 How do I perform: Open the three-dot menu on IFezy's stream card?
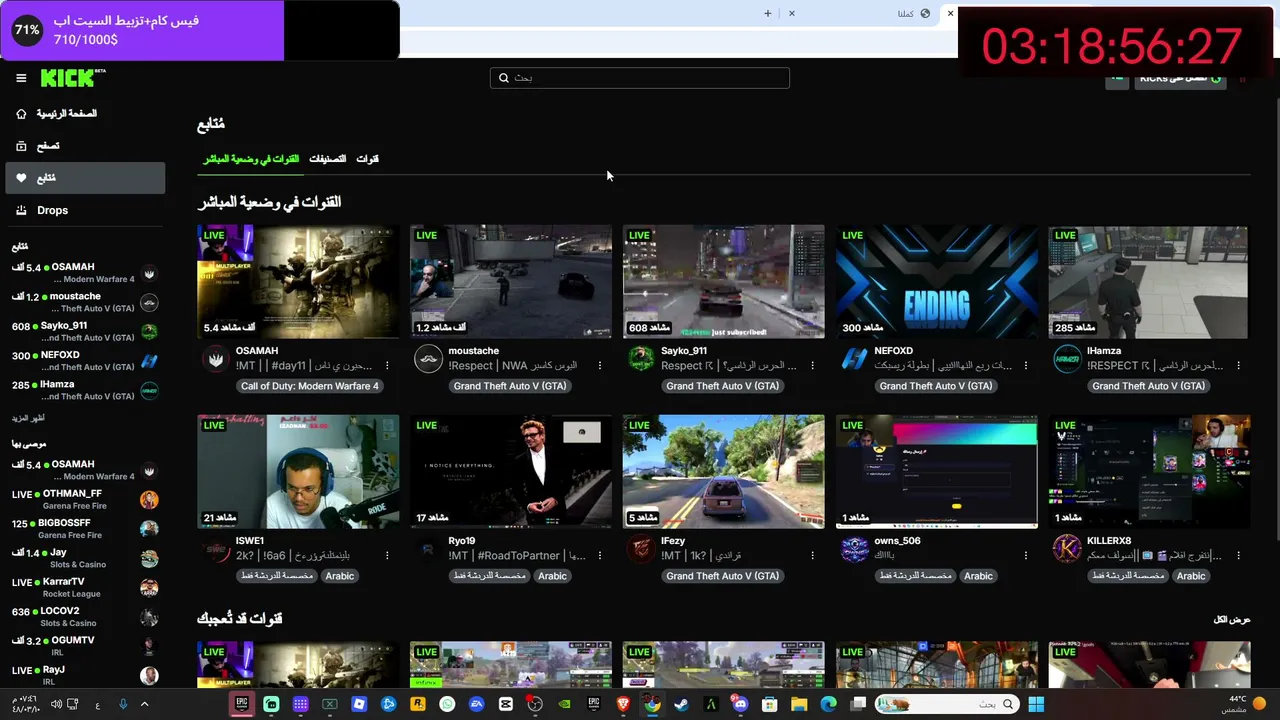[x=813, y=556]
